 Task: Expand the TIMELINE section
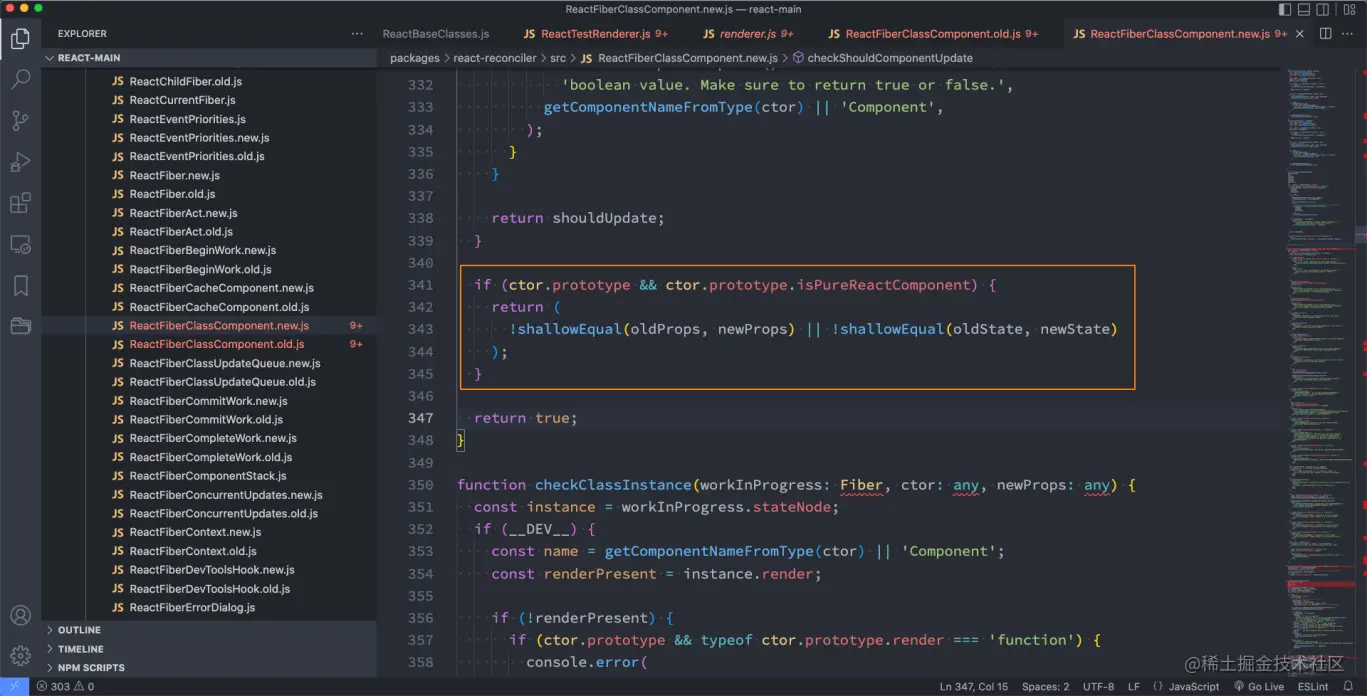[x=210, y=649]
